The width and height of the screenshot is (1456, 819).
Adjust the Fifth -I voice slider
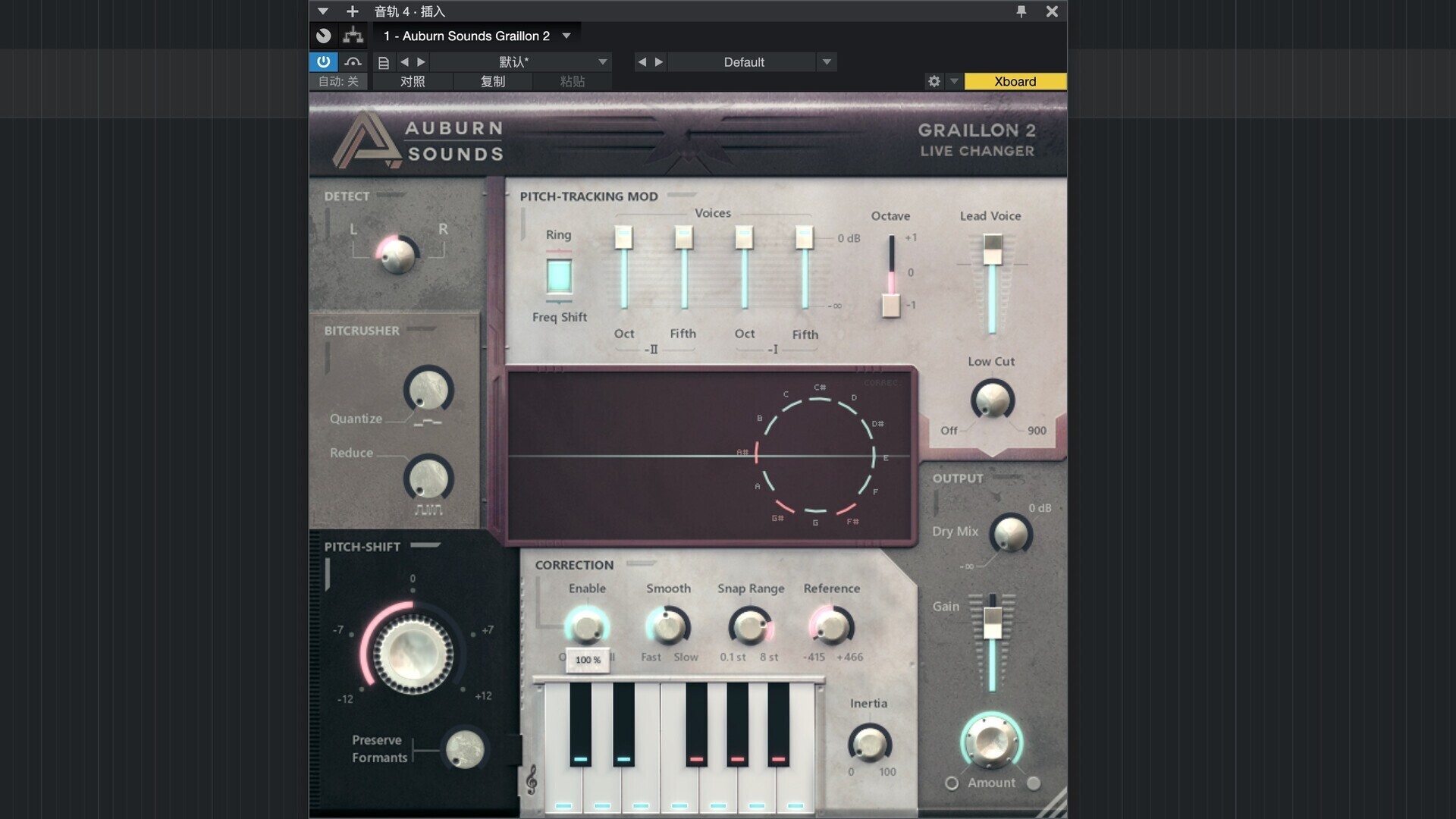click(805, 238)
